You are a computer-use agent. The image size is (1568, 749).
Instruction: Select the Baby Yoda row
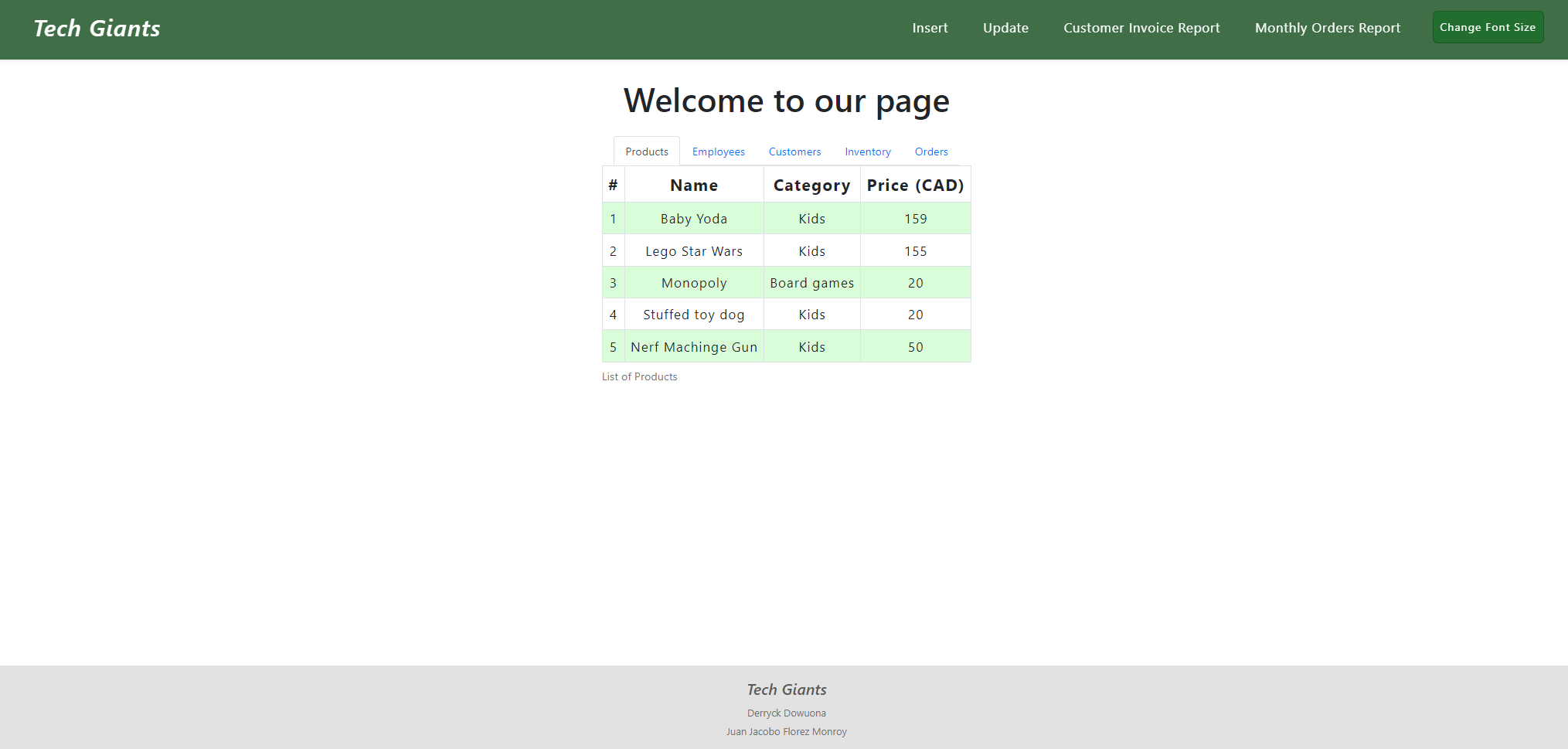[x=786, y=219]
